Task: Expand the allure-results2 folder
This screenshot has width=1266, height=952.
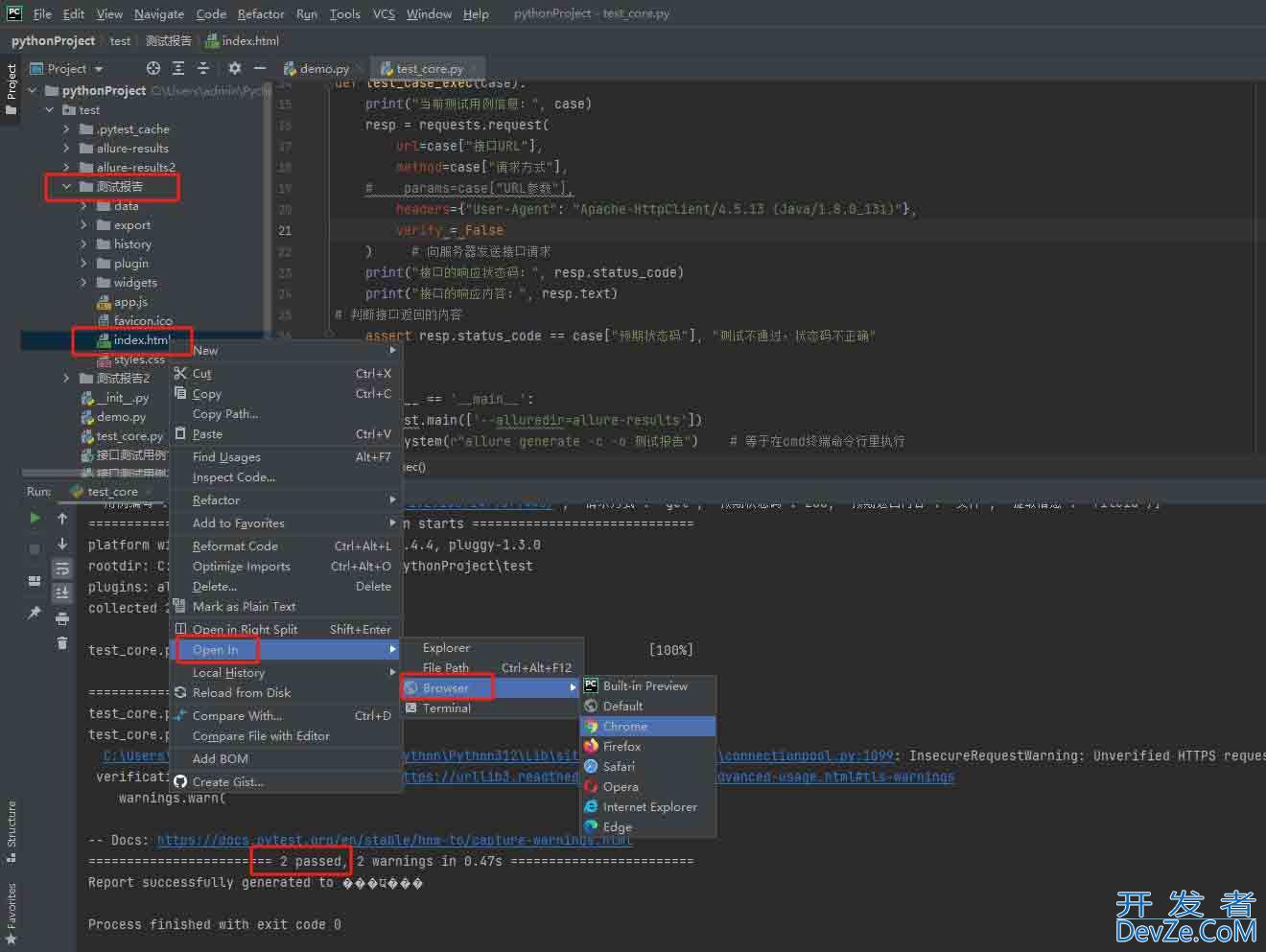Action: click(x=66, y=167)
